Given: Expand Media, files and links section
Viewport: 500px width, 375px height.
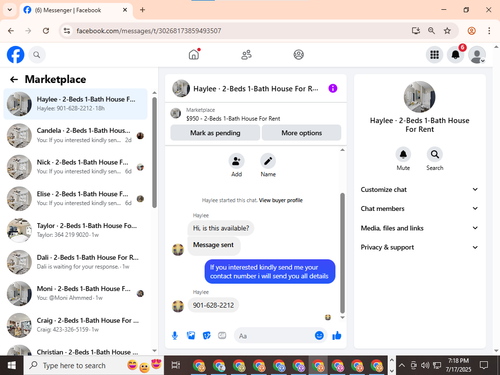Looking at the screenshot, I should pos(419,228).
